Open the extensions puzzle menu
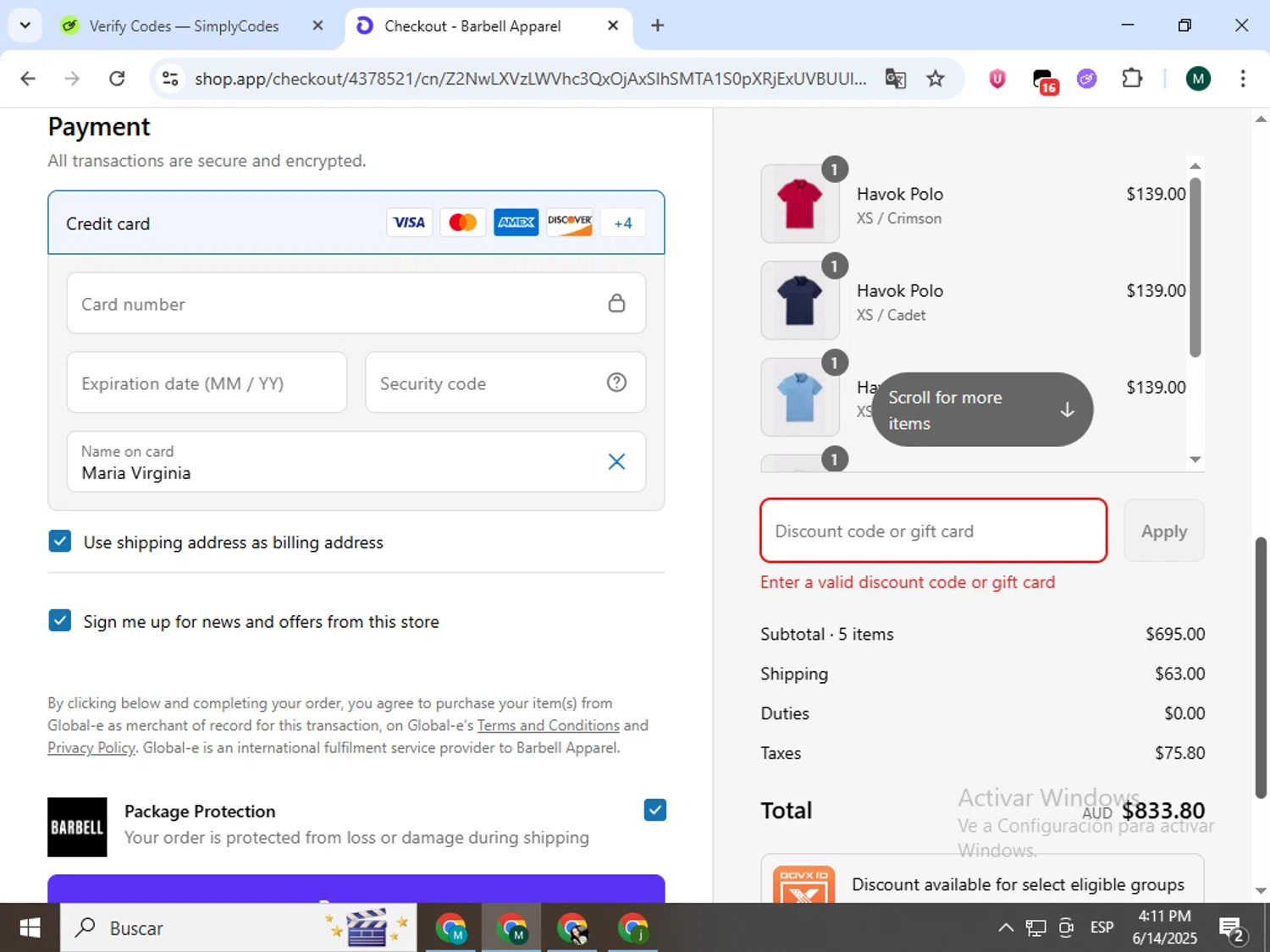This screenshot has width=1270, height=952. pyautogui.click(x=1132, y=79)
